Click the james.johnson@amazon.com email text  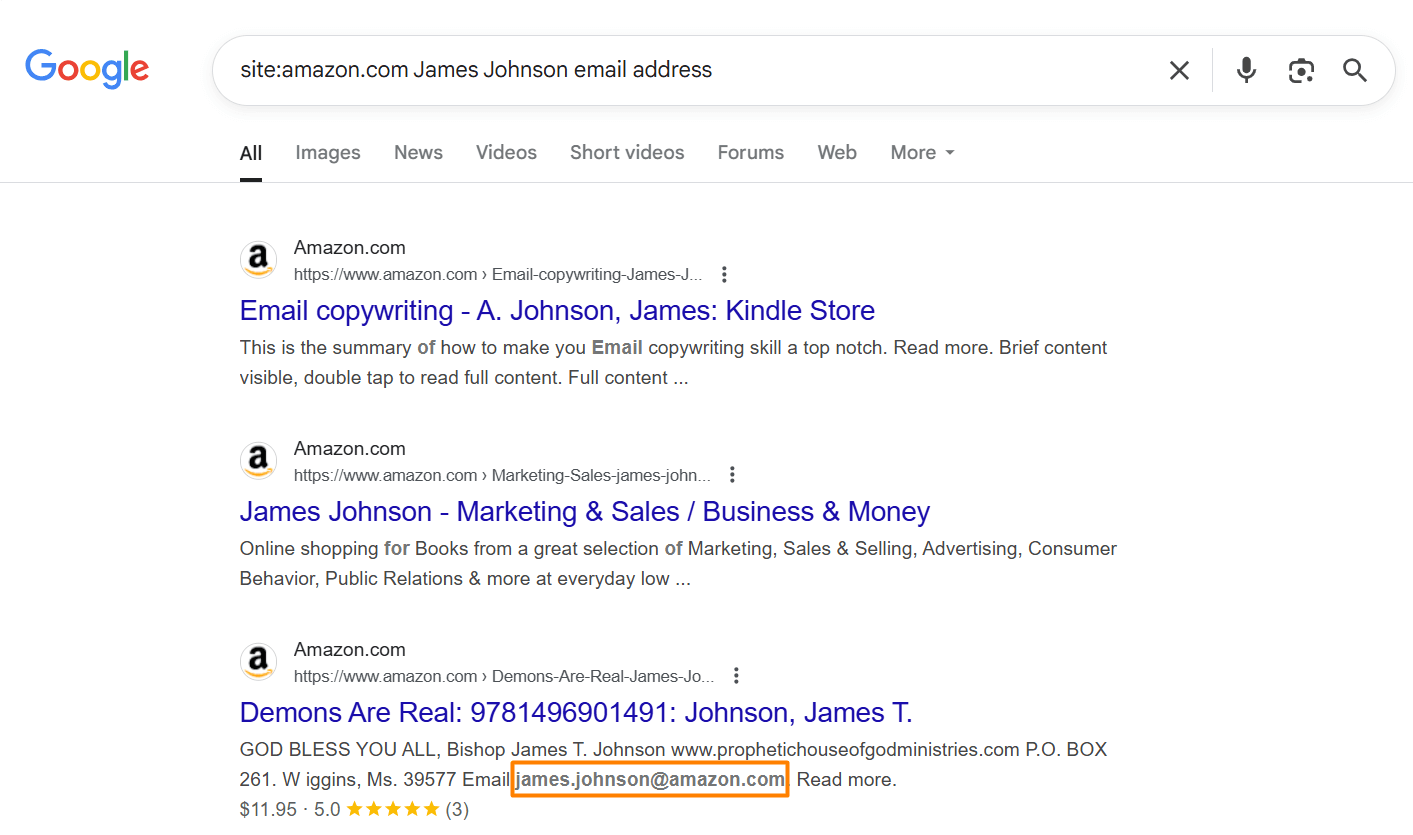pyautogui.click(x=651, y=780)
